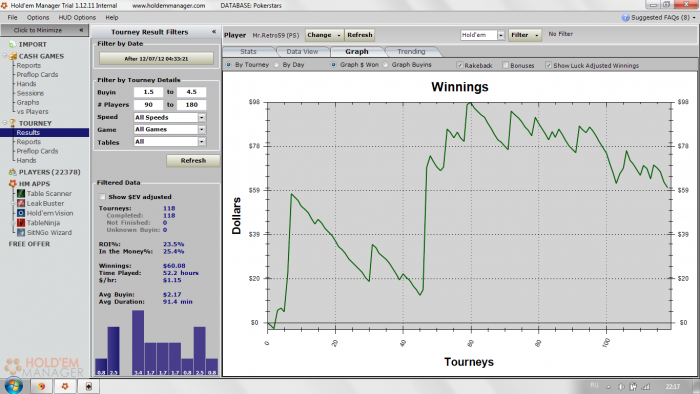Click Refresh button under tourney filters
Viewport: 700px width, 394px height.
193,161
